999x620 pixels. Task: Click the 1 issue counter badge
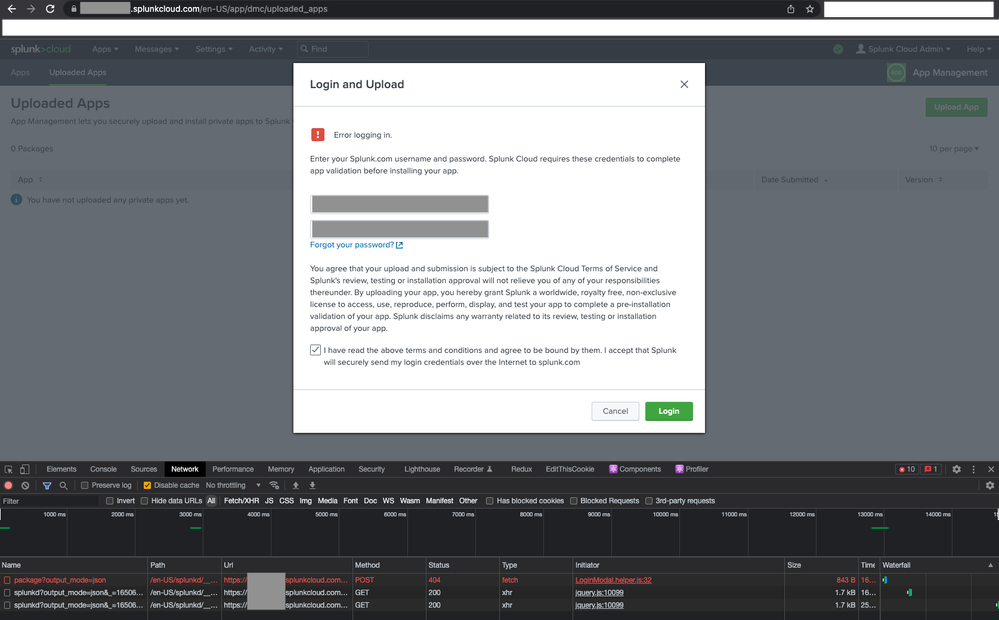pyautogui.click(x=931, y=469)
